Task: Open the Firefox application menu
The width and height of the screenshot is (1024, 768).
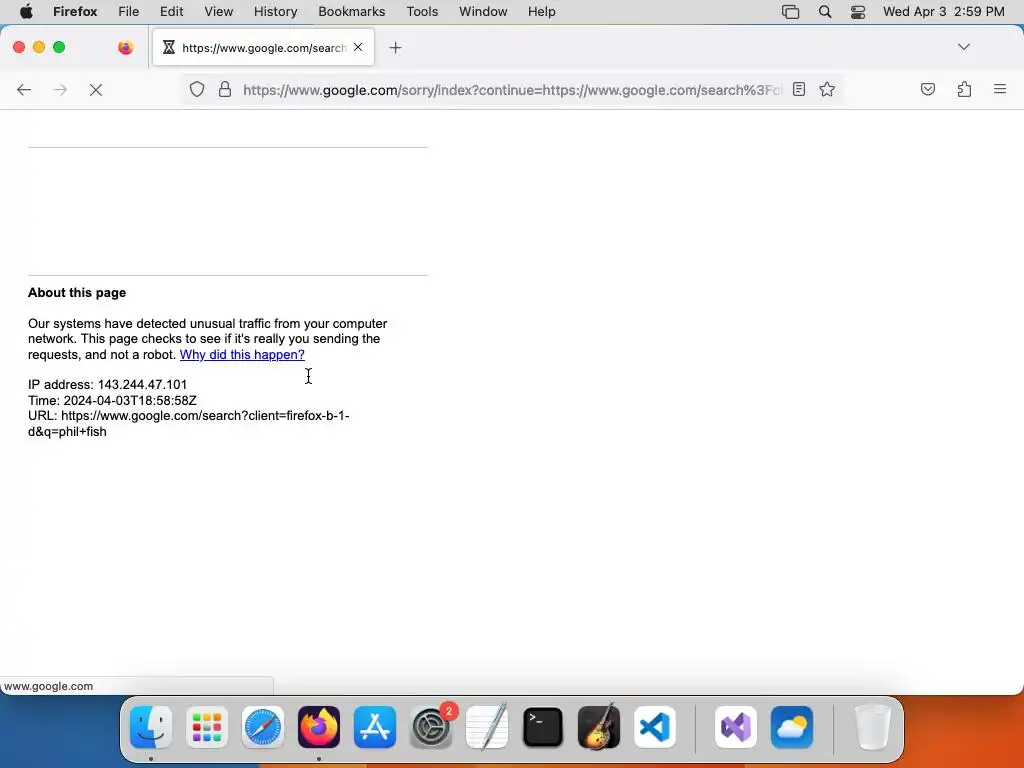Action: [x=999, y=89]
